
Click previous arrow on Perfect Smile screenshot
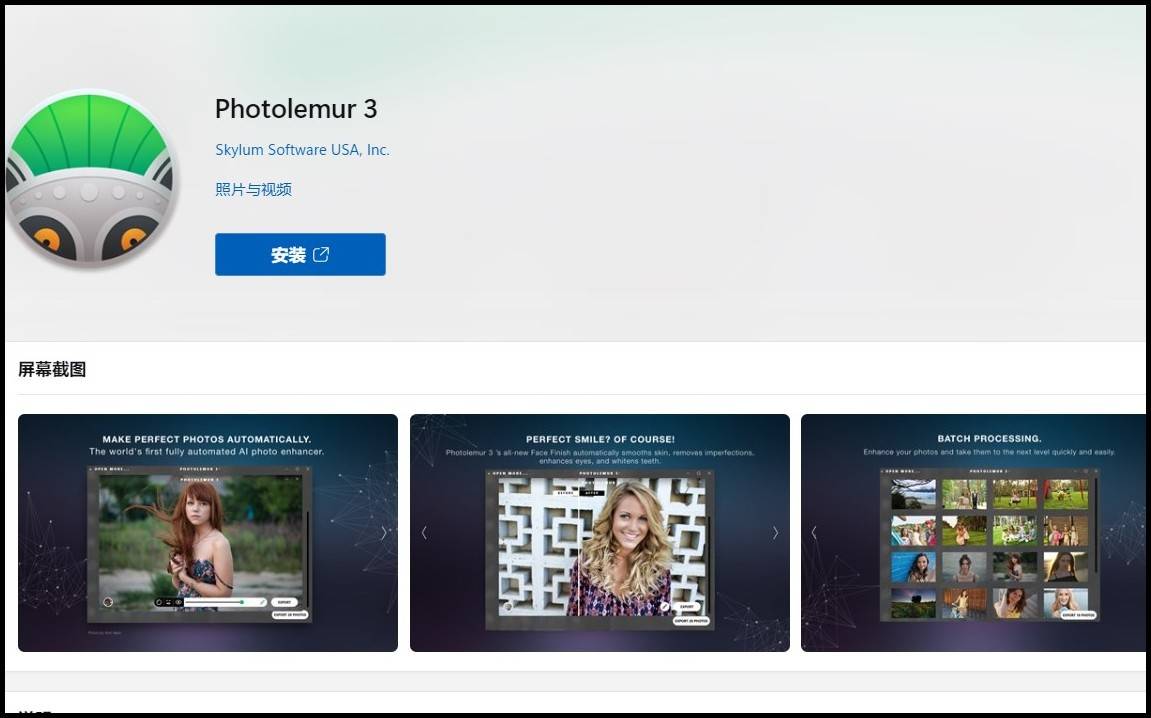424,533
